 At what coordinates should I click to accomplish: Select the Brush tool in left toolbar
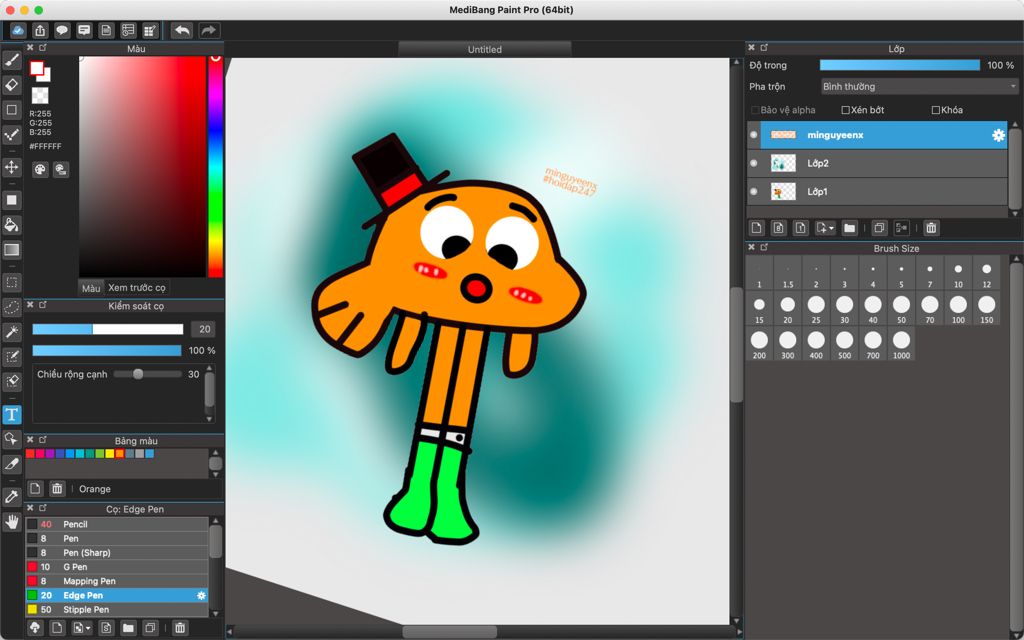(x=12, y=61)
